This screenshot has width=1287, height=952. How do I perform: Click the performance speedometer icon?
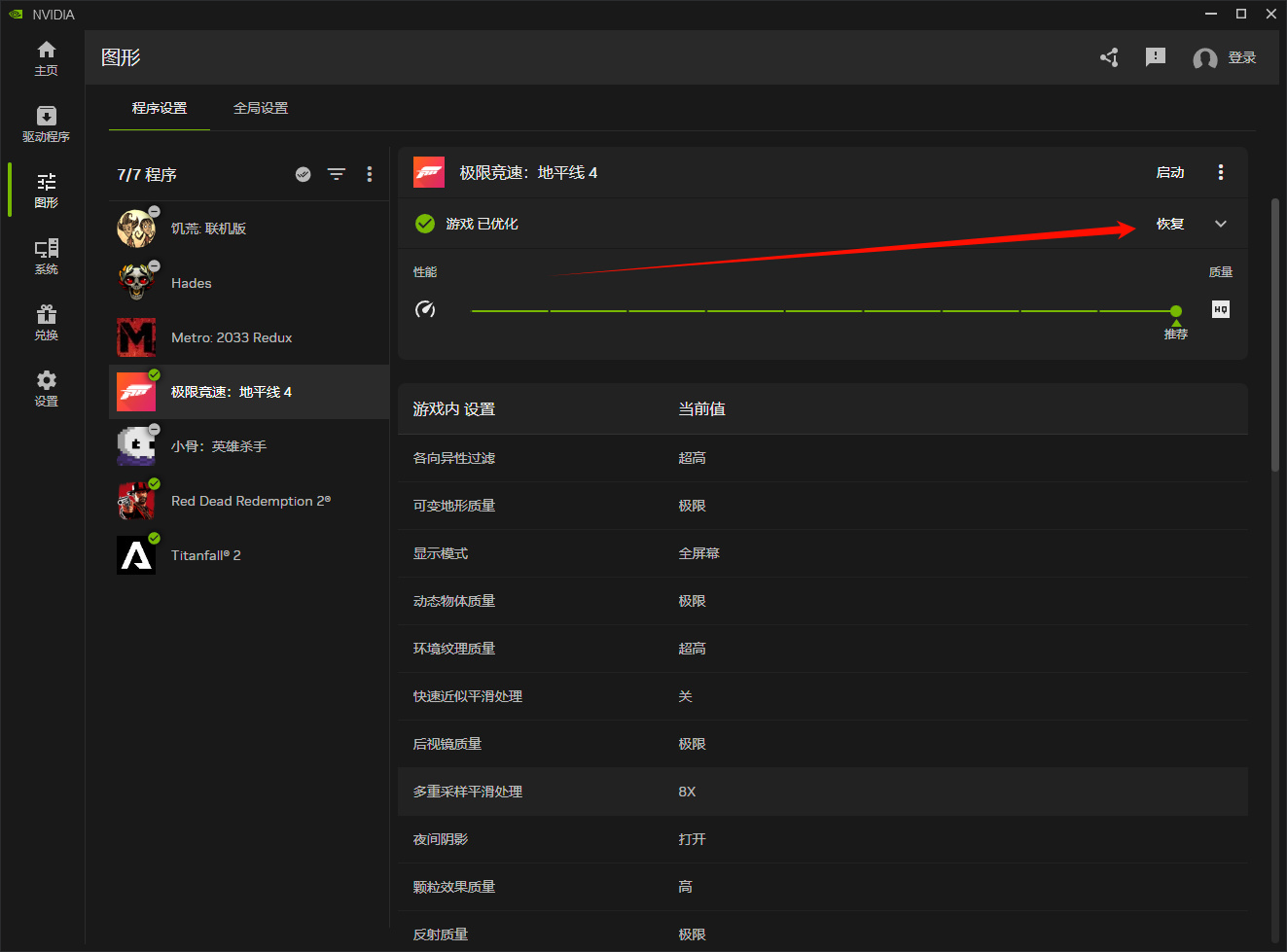(x=425, y=309)
